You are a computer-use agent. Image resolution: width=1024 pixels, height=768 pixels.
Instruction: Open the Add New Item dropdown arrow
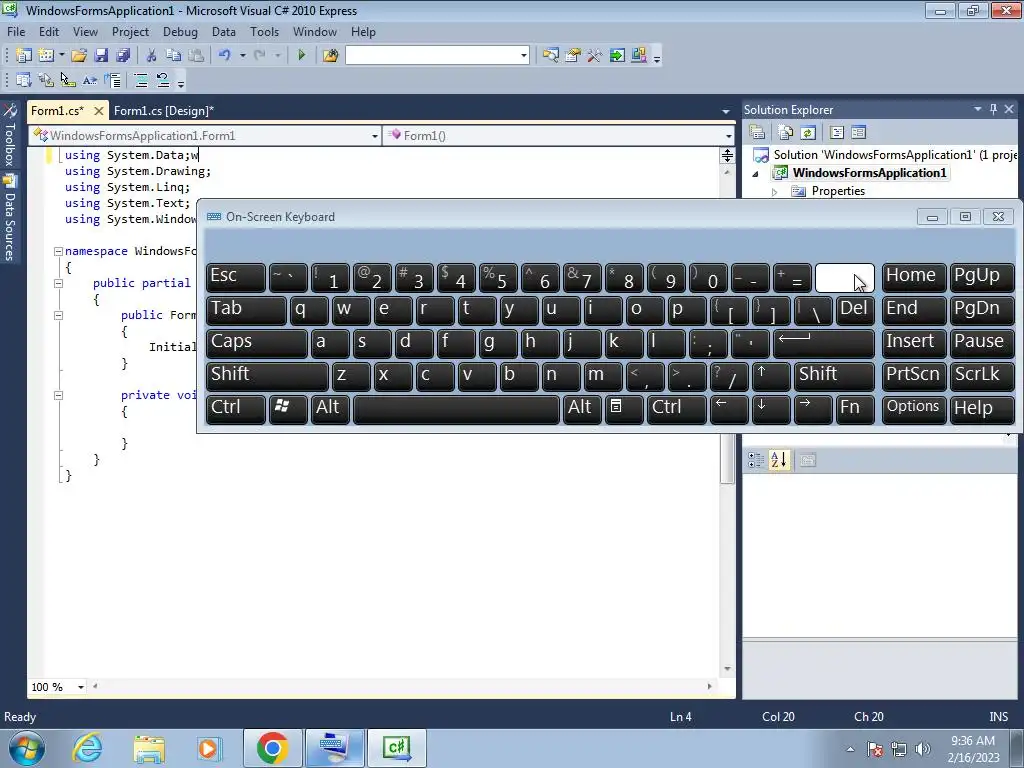(x=62, y=56)
